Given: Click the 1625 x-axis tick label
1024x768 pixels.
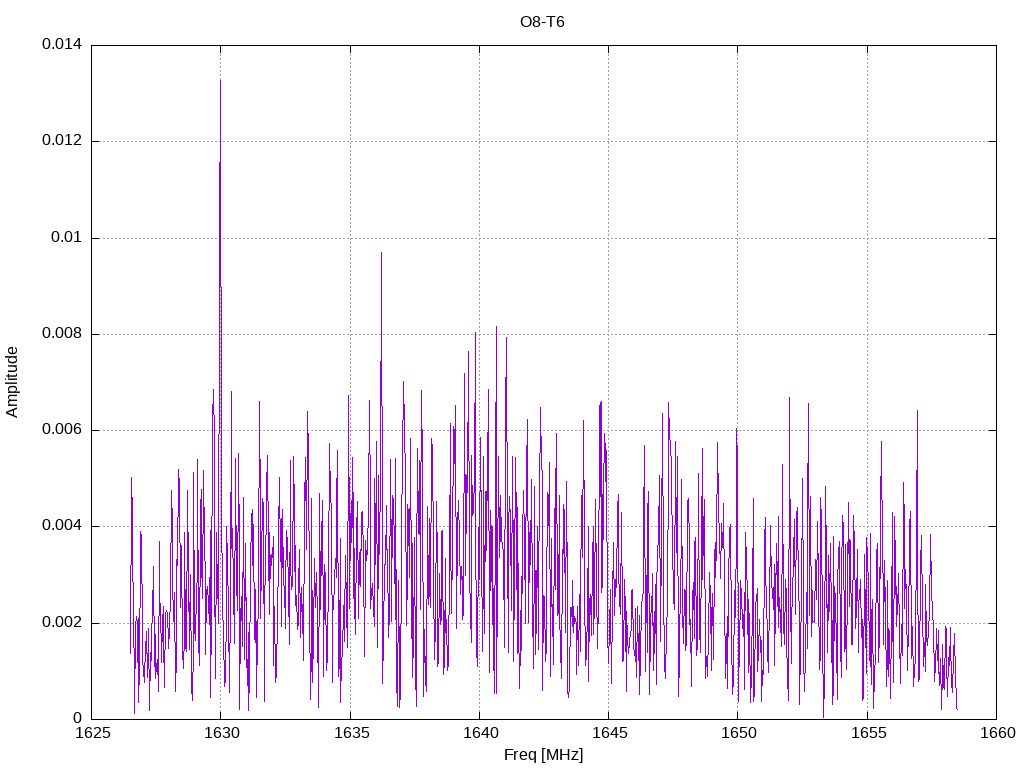Looking at the screenshot, I should coord(92,734).
